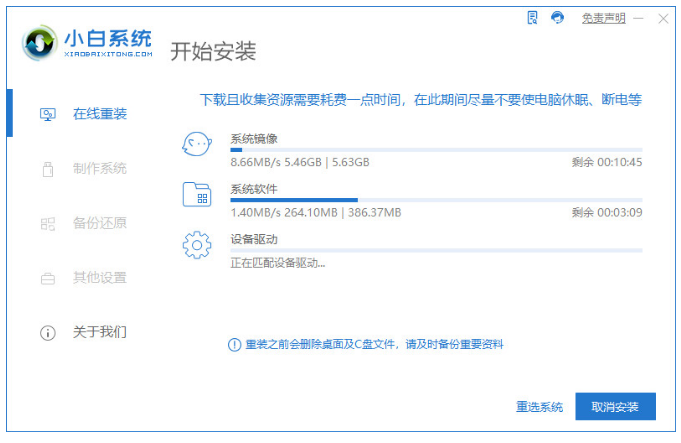Close the installer window
Image resolution: width=681 pixels, height=443 pixels.
[x=663, y=18]
